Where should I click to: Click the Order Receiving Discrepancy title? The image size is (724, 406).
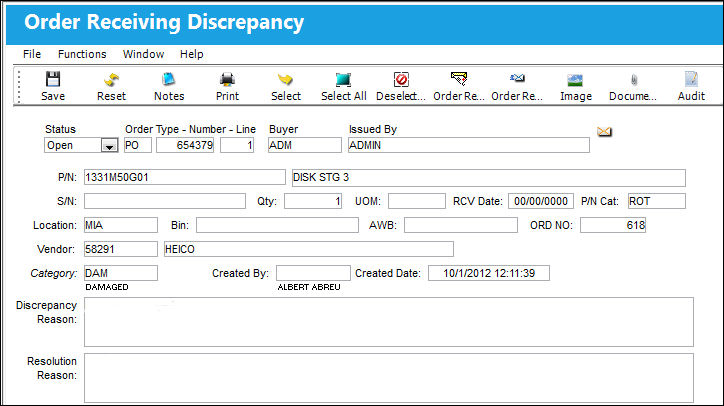coord(164,22)
